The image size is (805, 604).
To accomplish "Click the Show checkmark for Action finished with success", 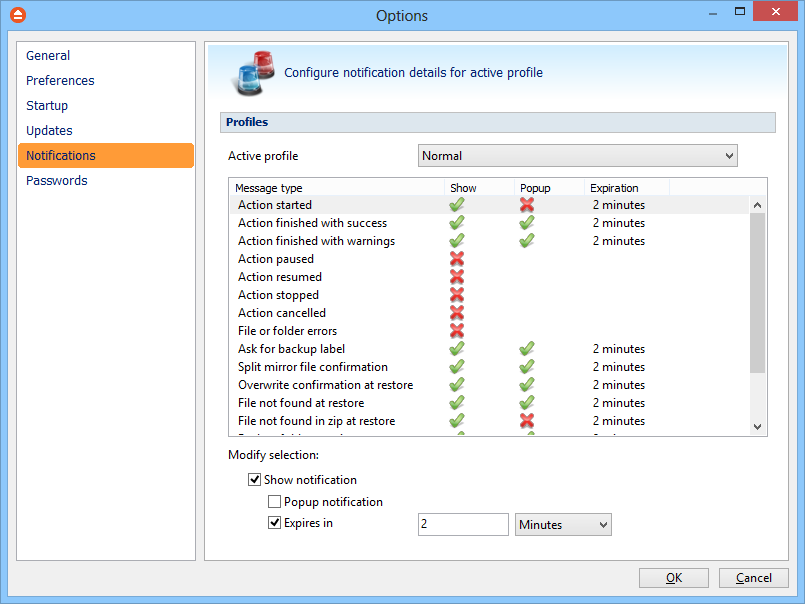I will coord(457,223).
